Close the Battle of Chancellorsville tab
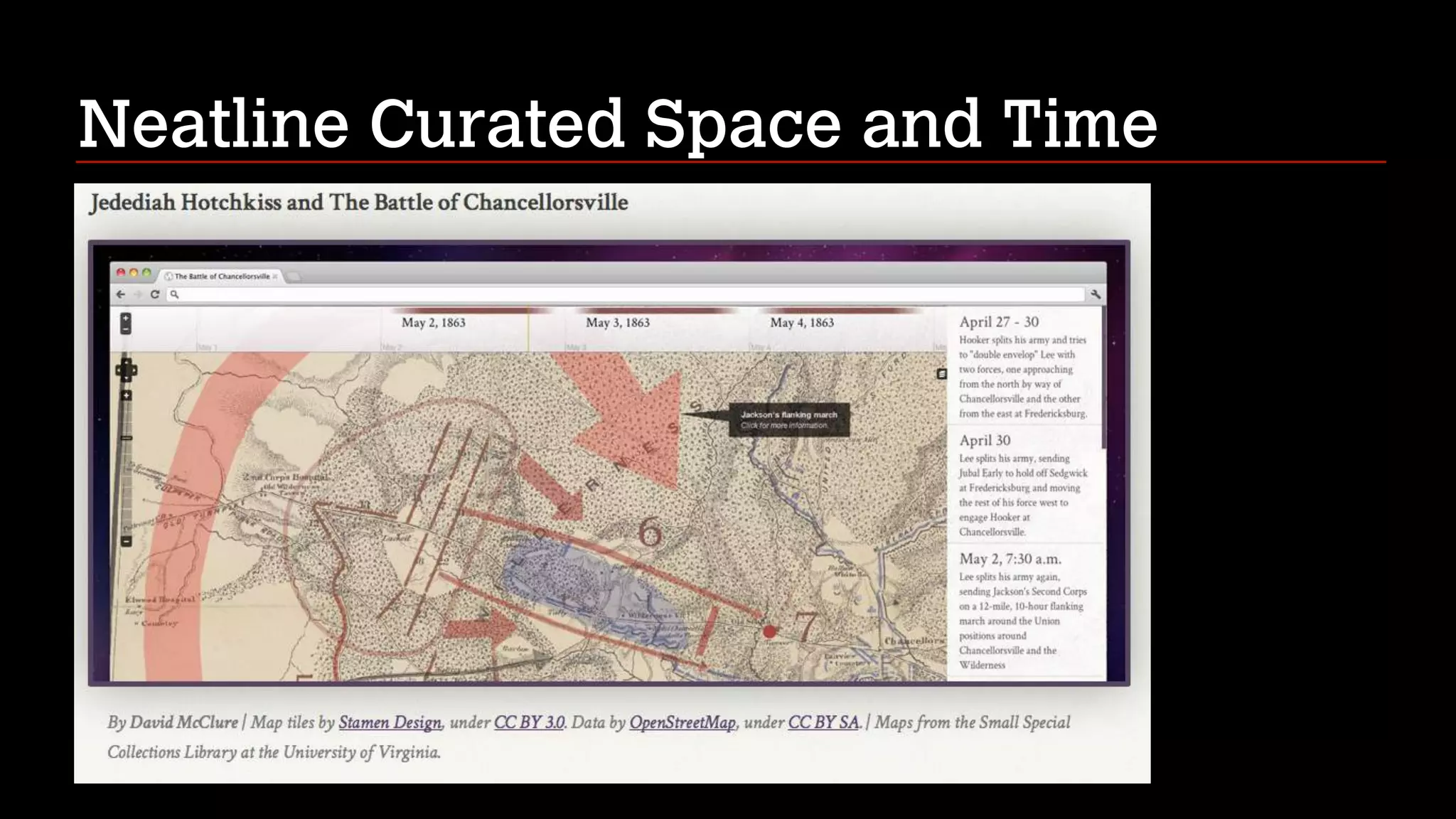The image size is (1456, 819). (x=275, y=277)
